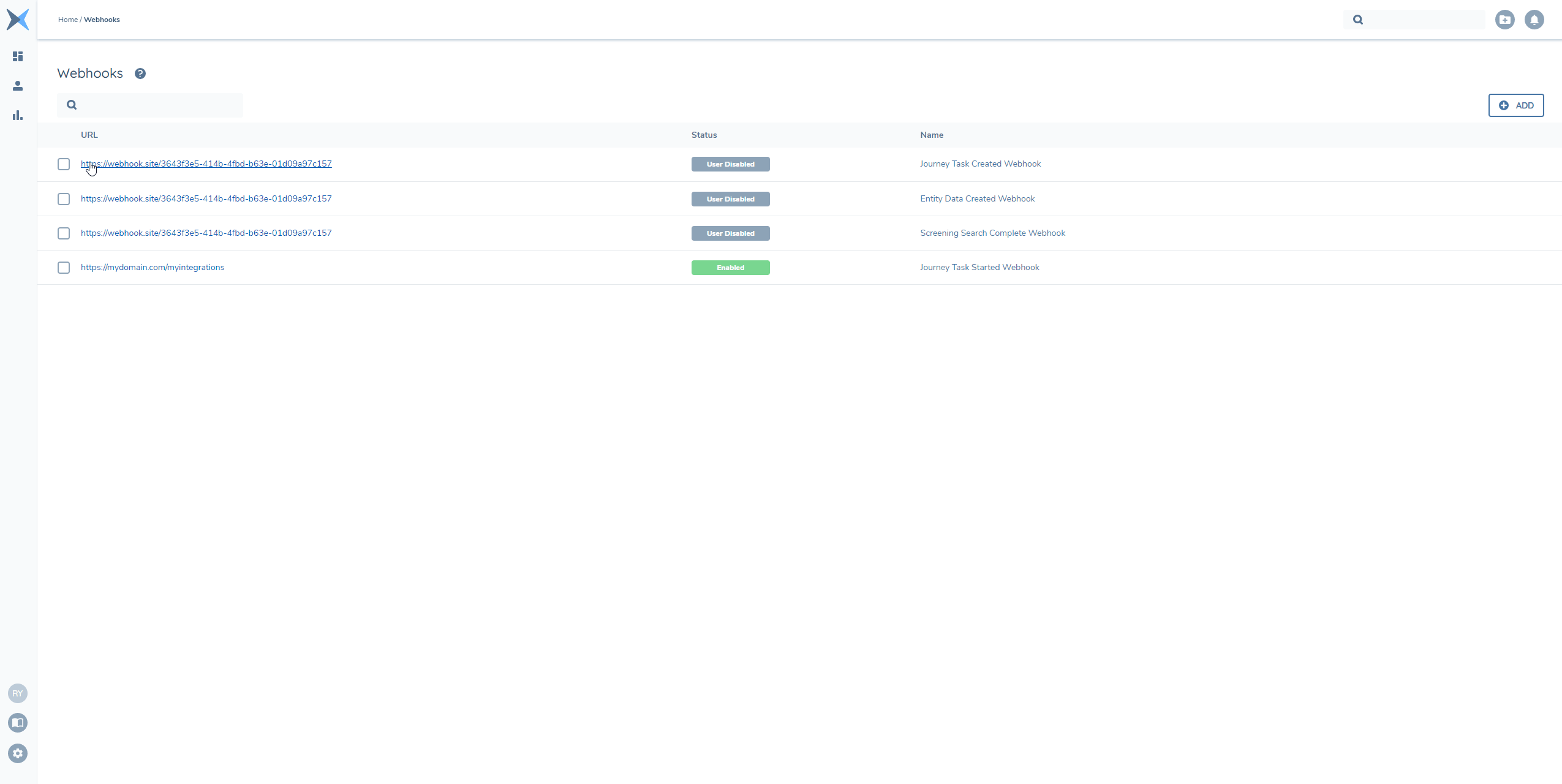This screenshot has height=784, width=1562.
Task: Open the bar chart reports icon
Action: [18, 115]
